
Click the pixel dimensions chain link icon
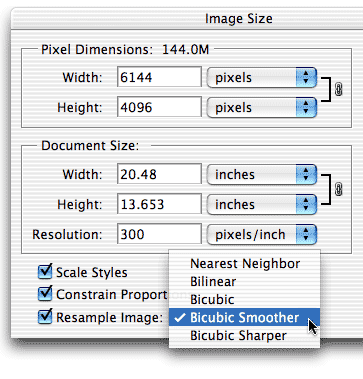tap(338, 90)
